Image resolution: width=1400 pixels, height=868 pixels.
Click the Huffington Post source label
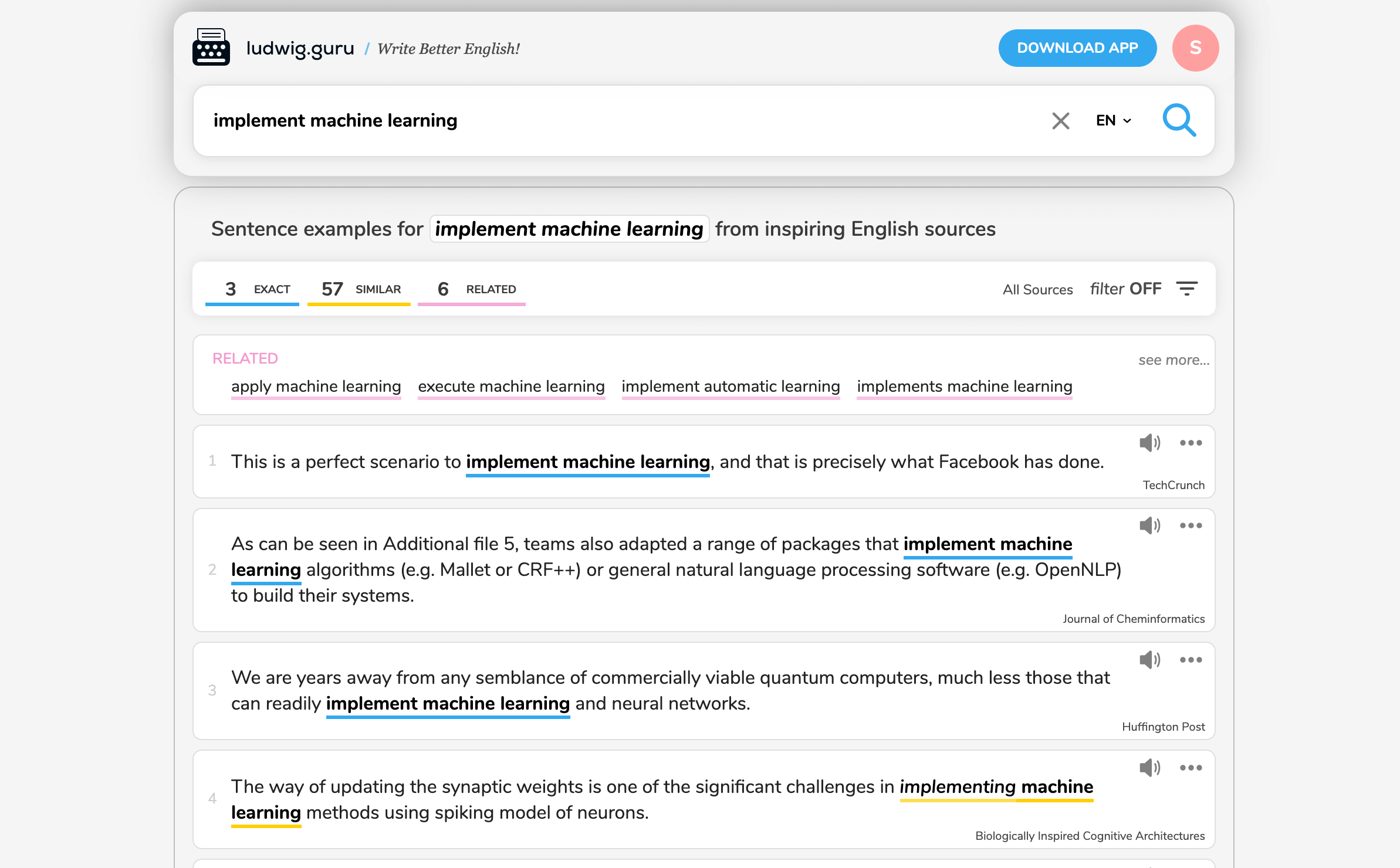point(1163,727)
